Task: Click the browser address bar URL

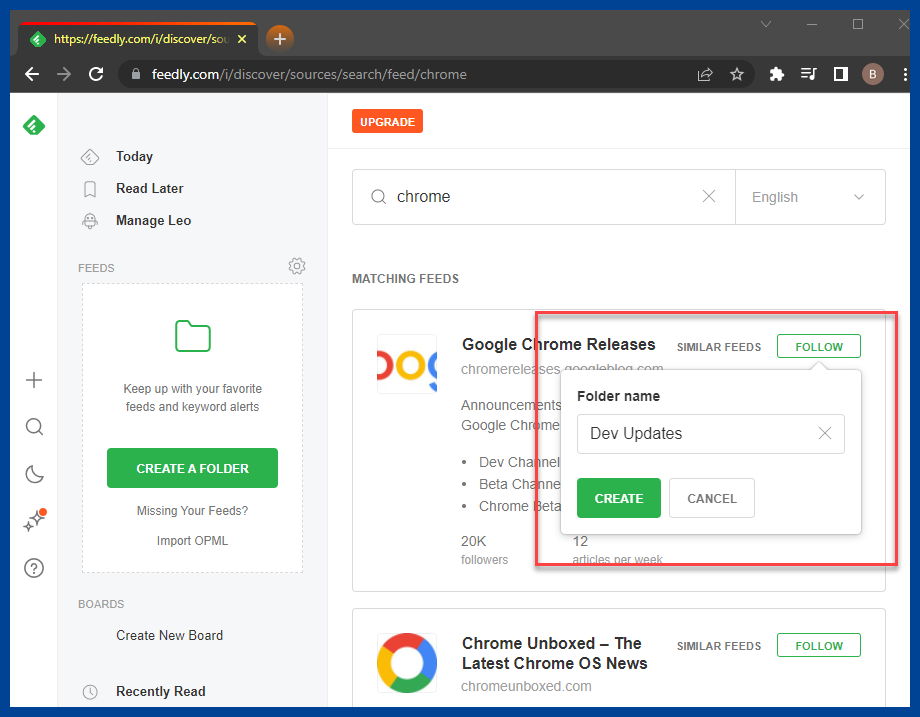Action: pos(309,75)
